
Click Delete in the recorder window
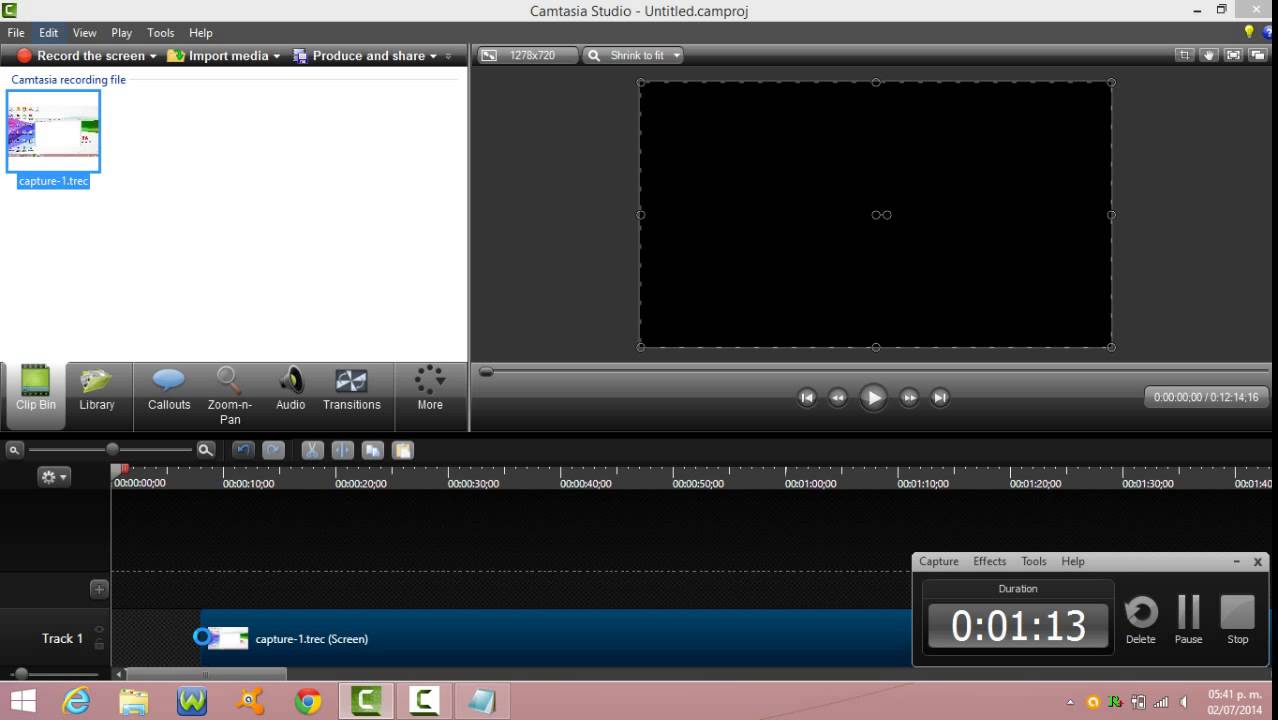[1140, 620]
